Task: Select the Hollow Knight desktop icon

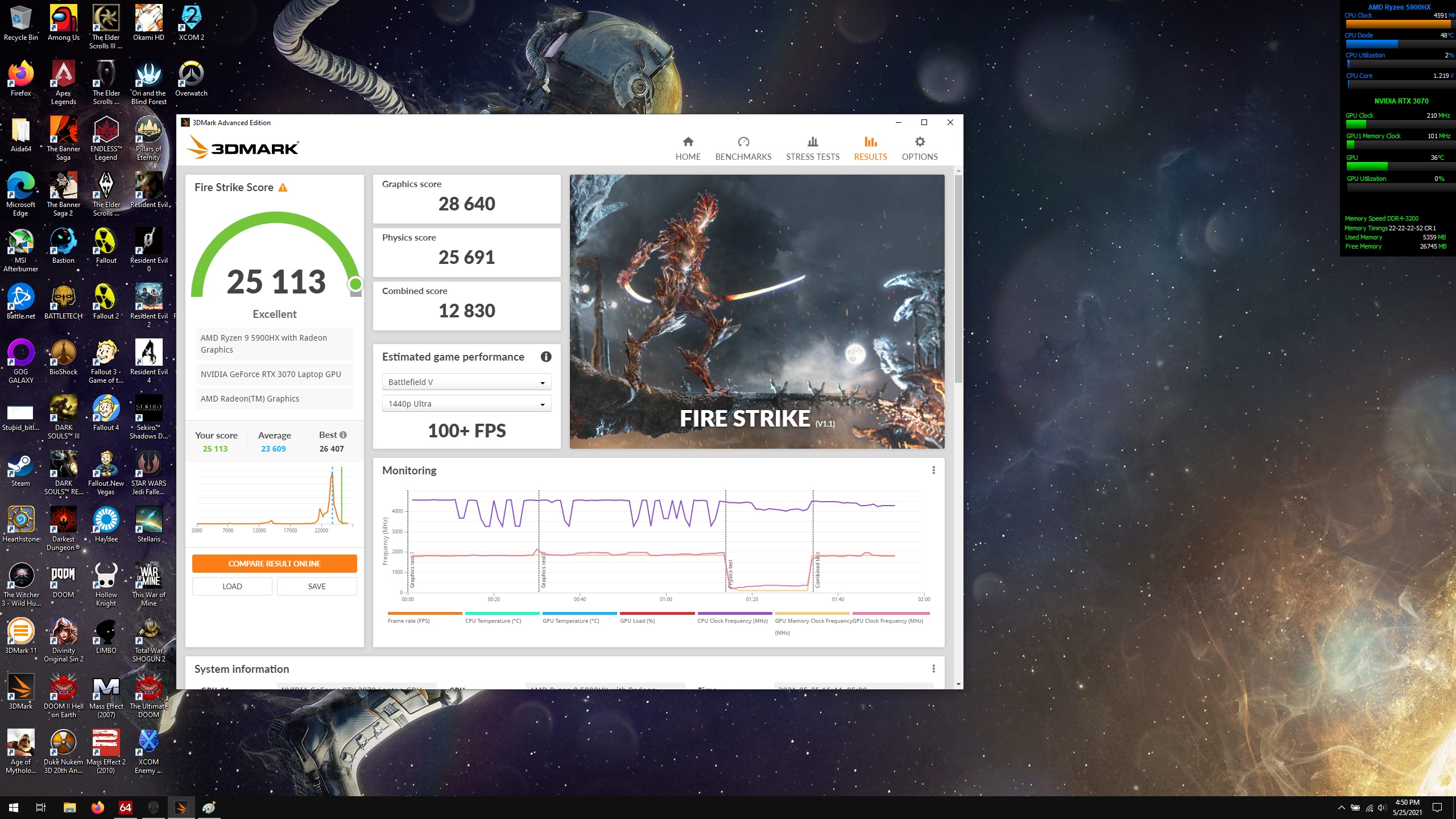Action: (106, 585)
